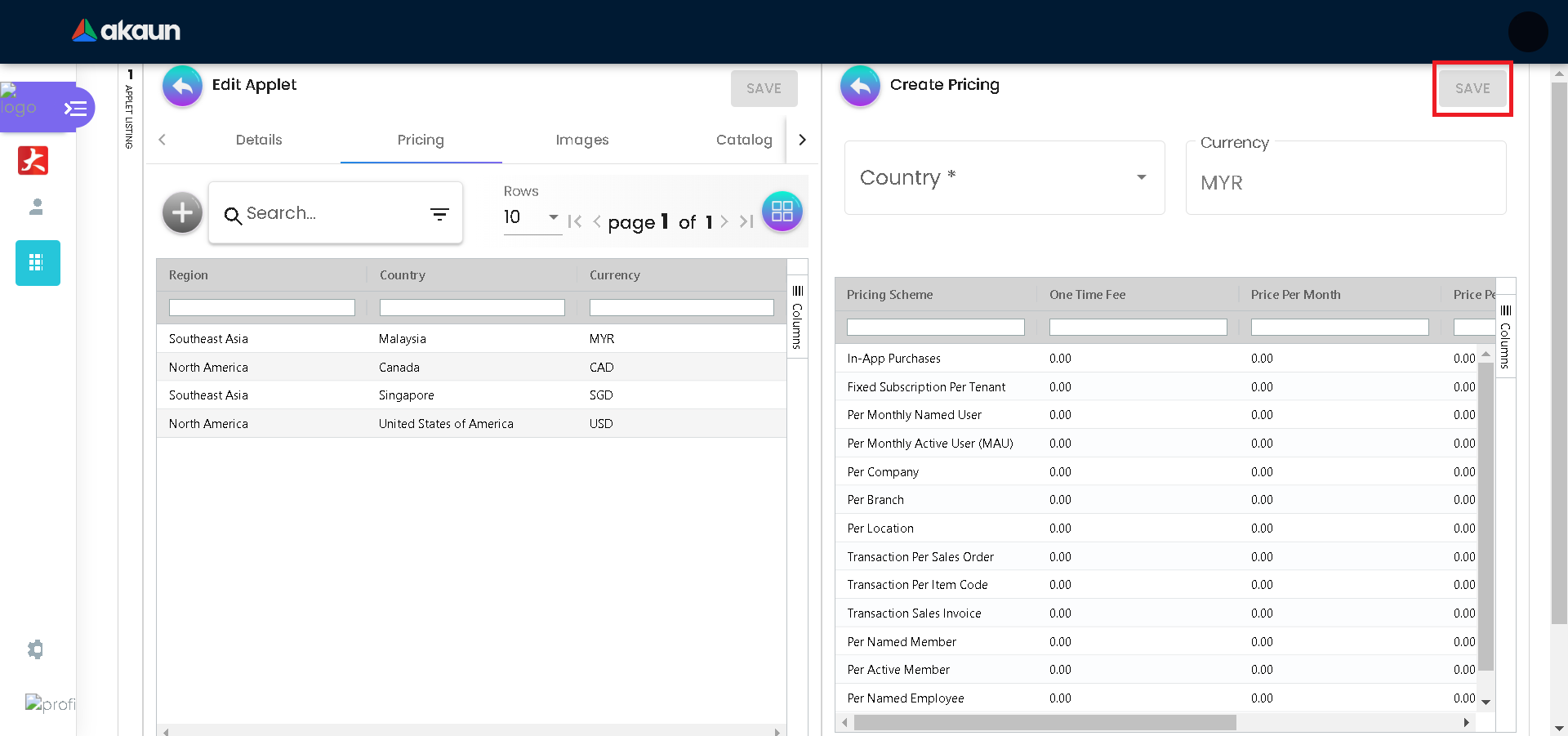This screenshot has height=736, width=1568.
Task: Expand the Country dropdown
Action: 1004,178
